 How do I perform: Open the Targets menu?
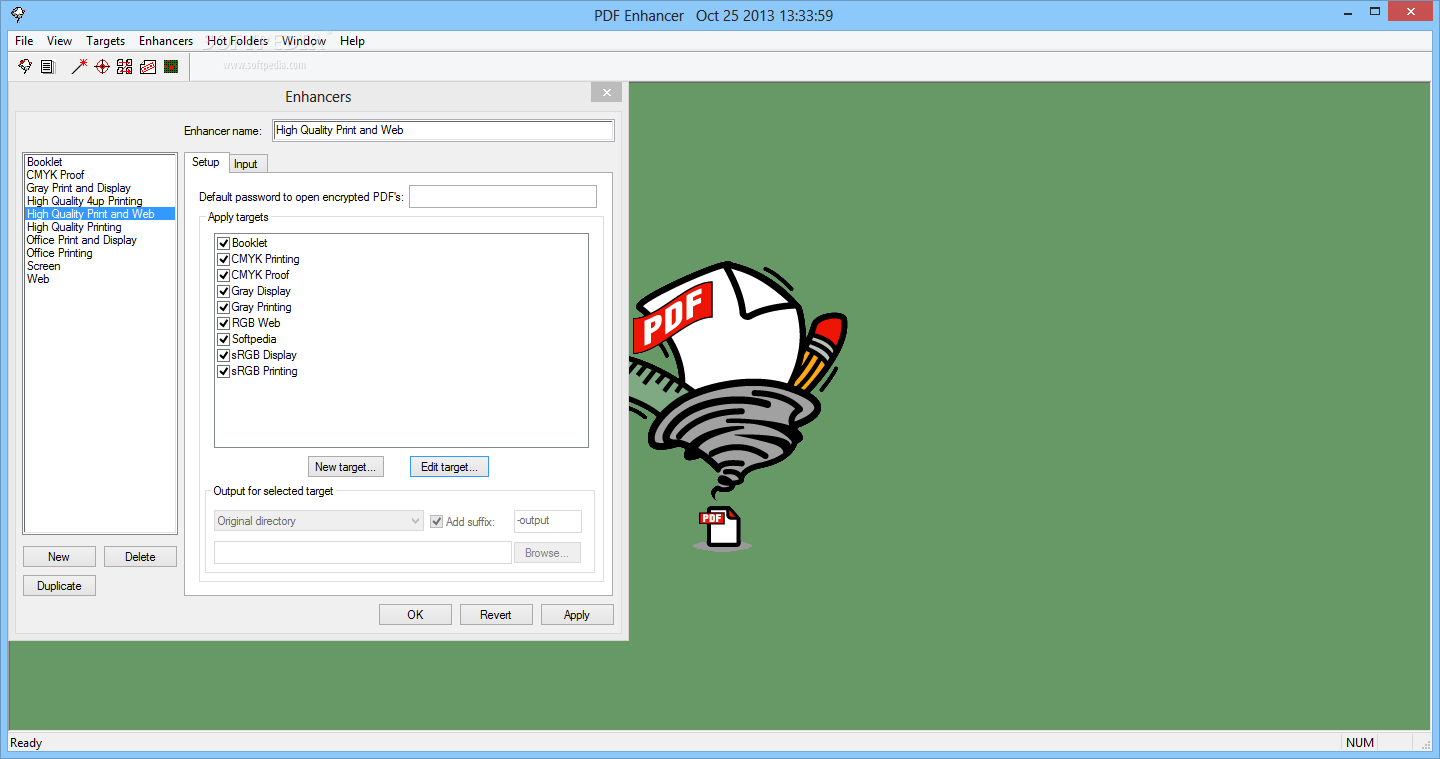105,41
